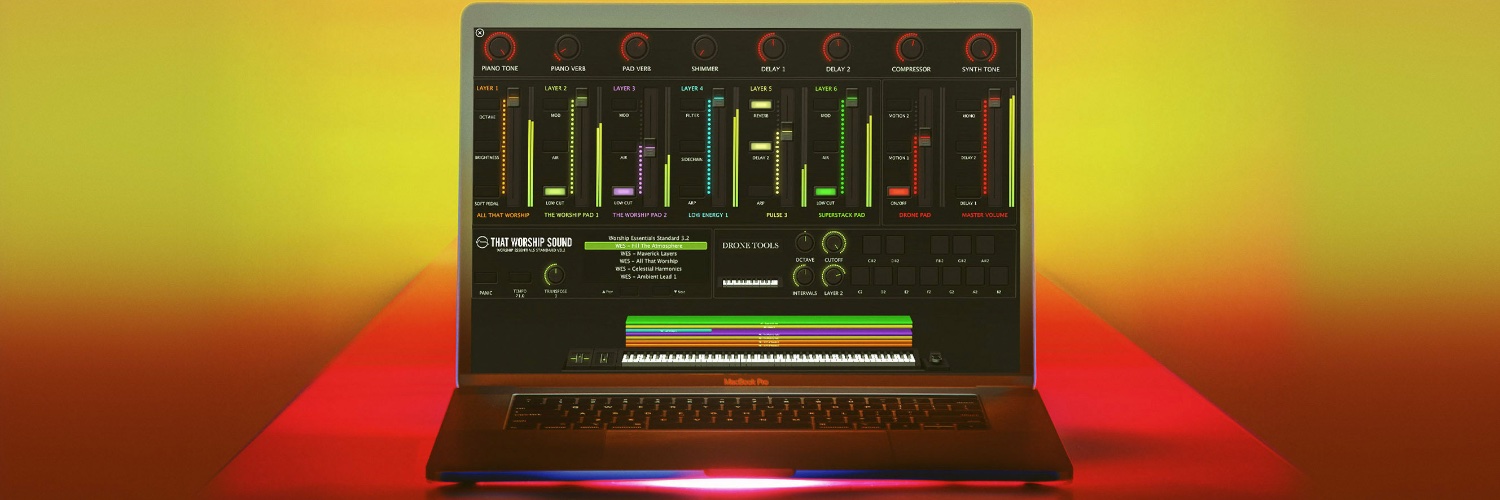Click the Tempo button

click(520, 277)
